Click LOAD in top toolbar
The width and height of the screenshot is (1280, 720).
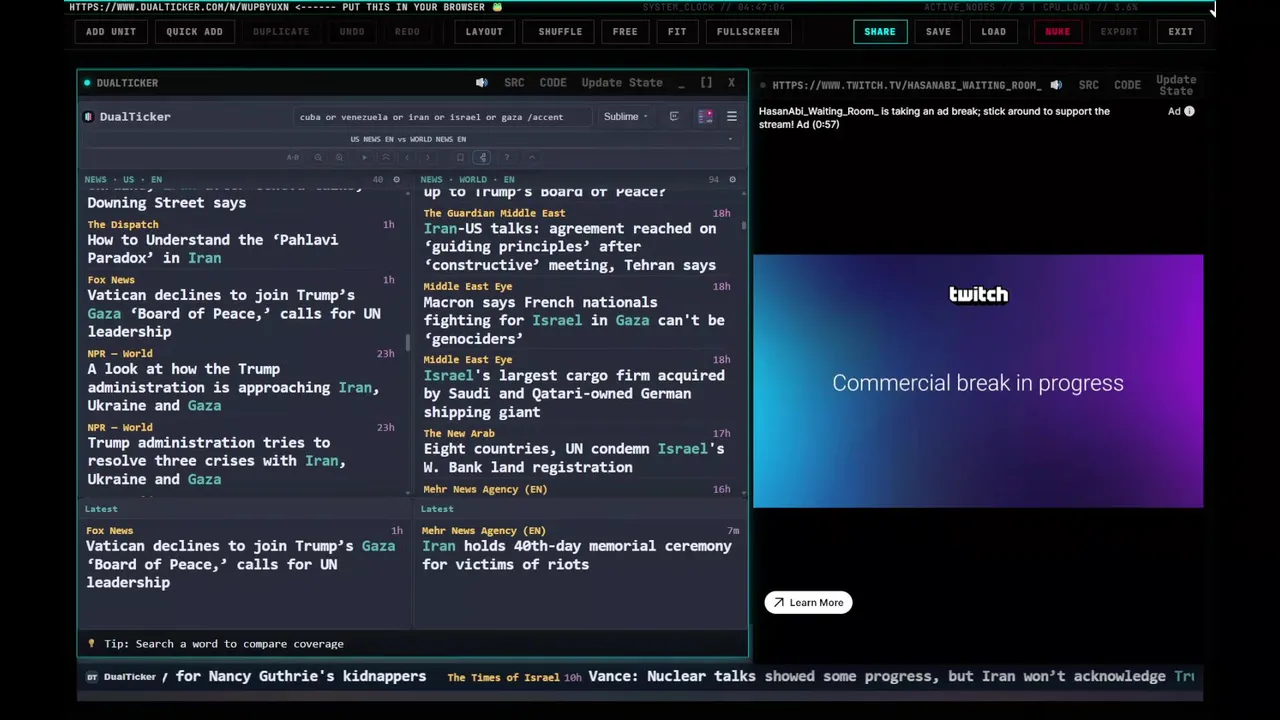click(994, 32)
